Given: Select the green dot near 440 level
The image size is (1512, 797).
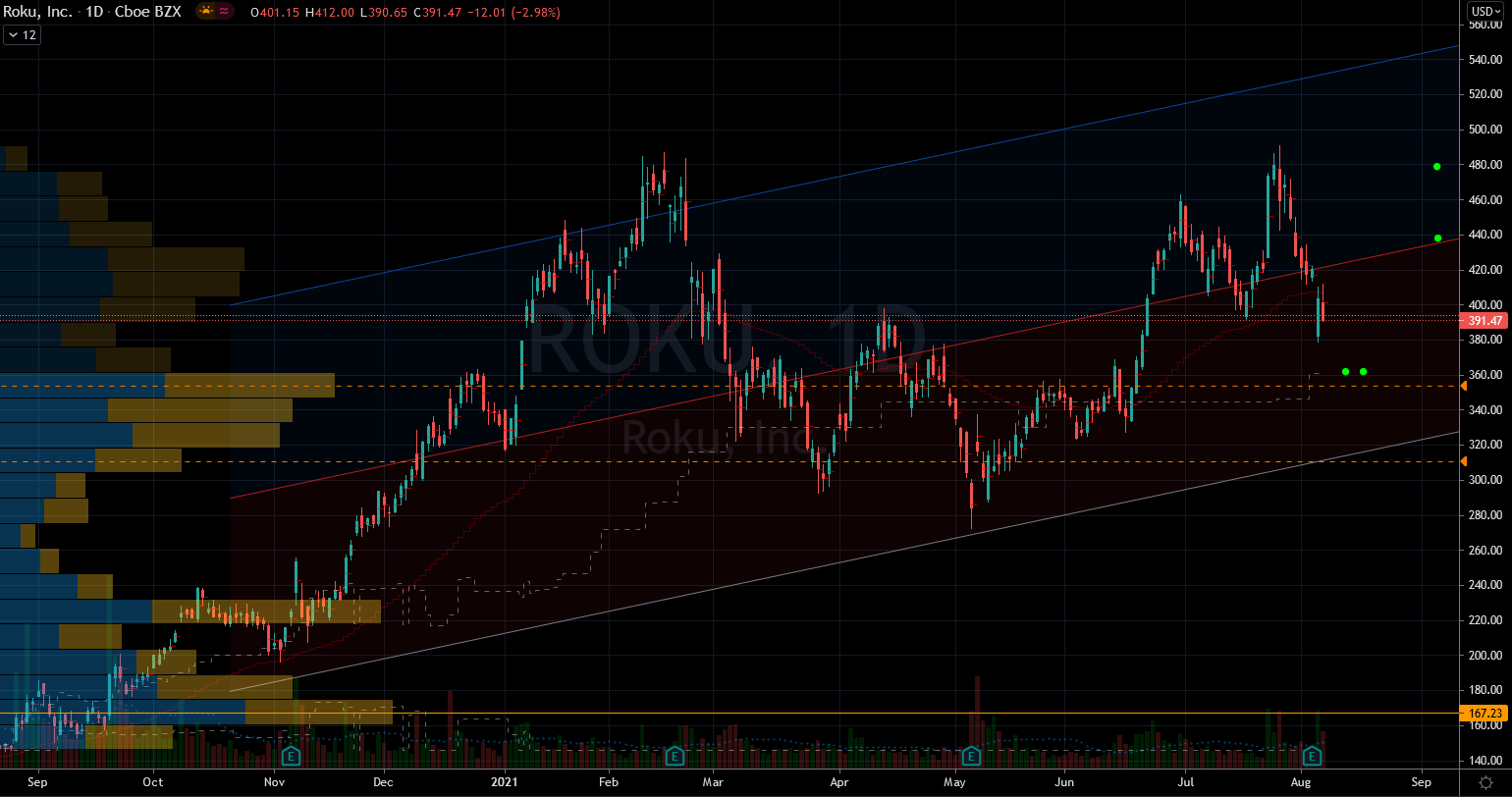Looking at the screenshot, I should coord(1437,239).
